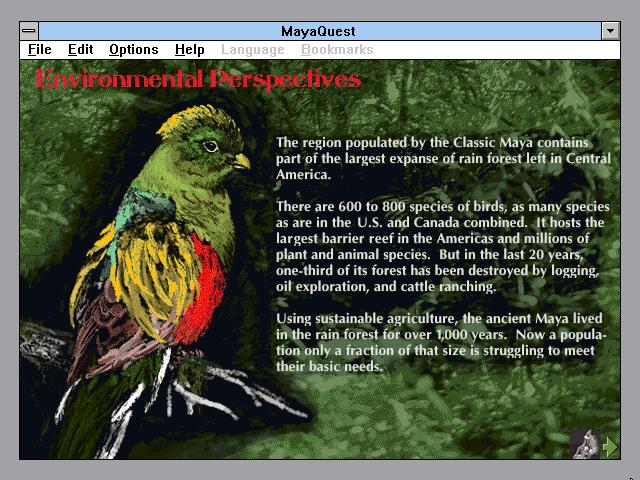Viewport: 640px width, 480px height.
Task: Click the stone figure thumbnail icon
Action: point(586,444)
